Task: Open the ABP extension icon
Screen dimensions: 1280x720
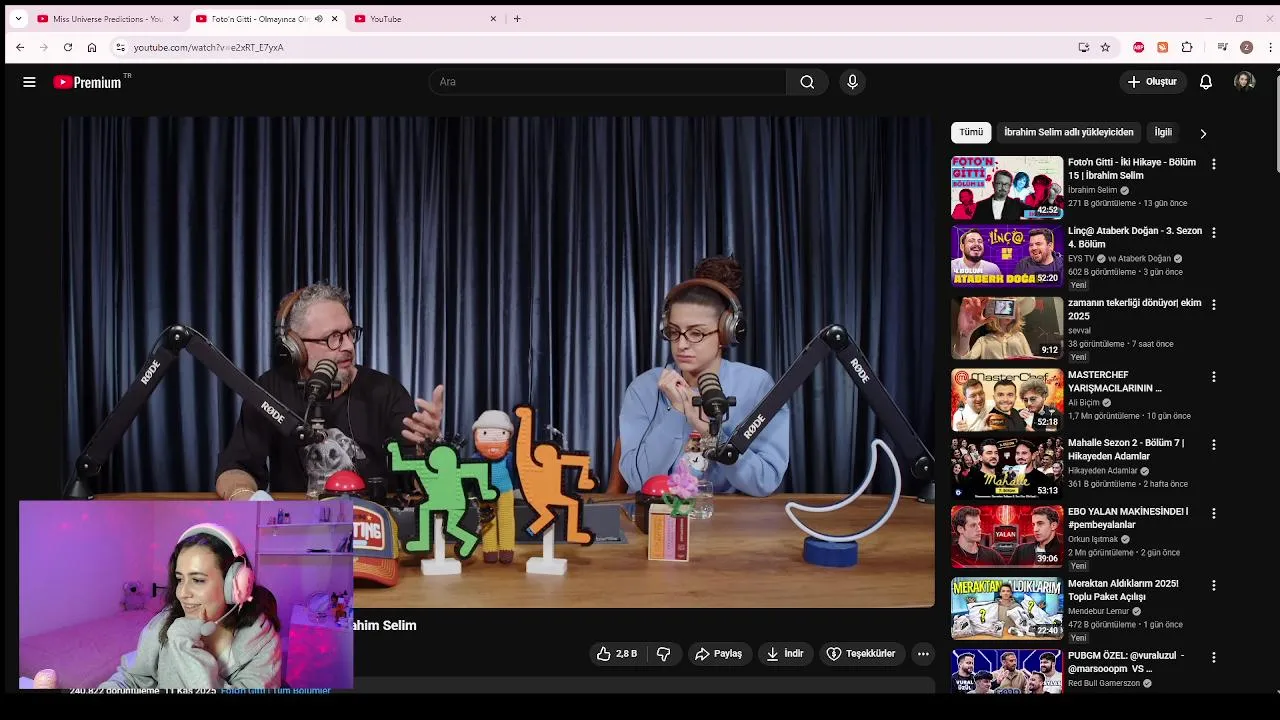Action: pos(1138,47)
